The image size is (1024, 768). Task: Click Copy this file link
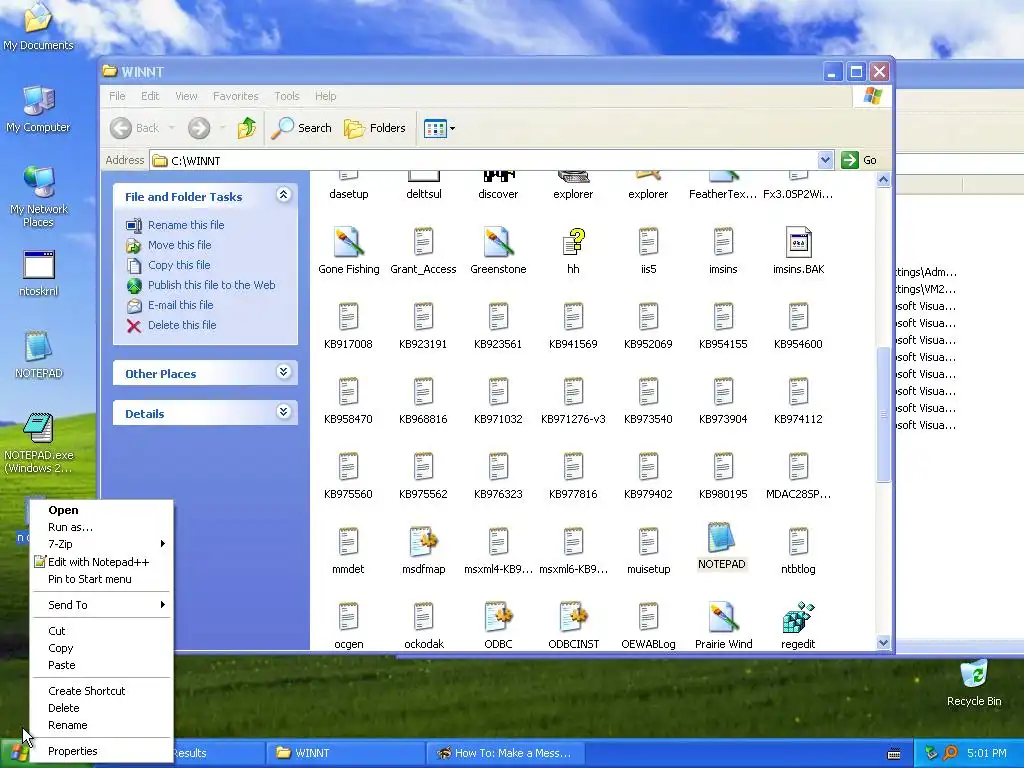point(179,265)
